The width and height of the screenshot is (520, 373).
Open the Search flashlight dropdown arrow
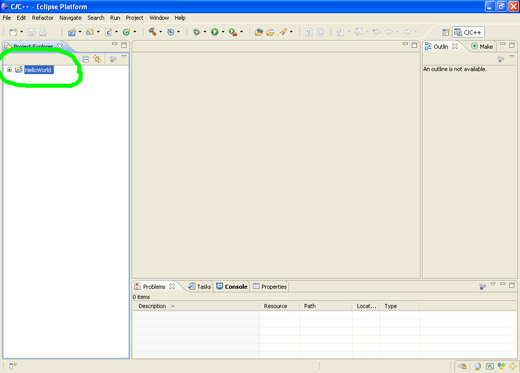(x=291, y=32)
